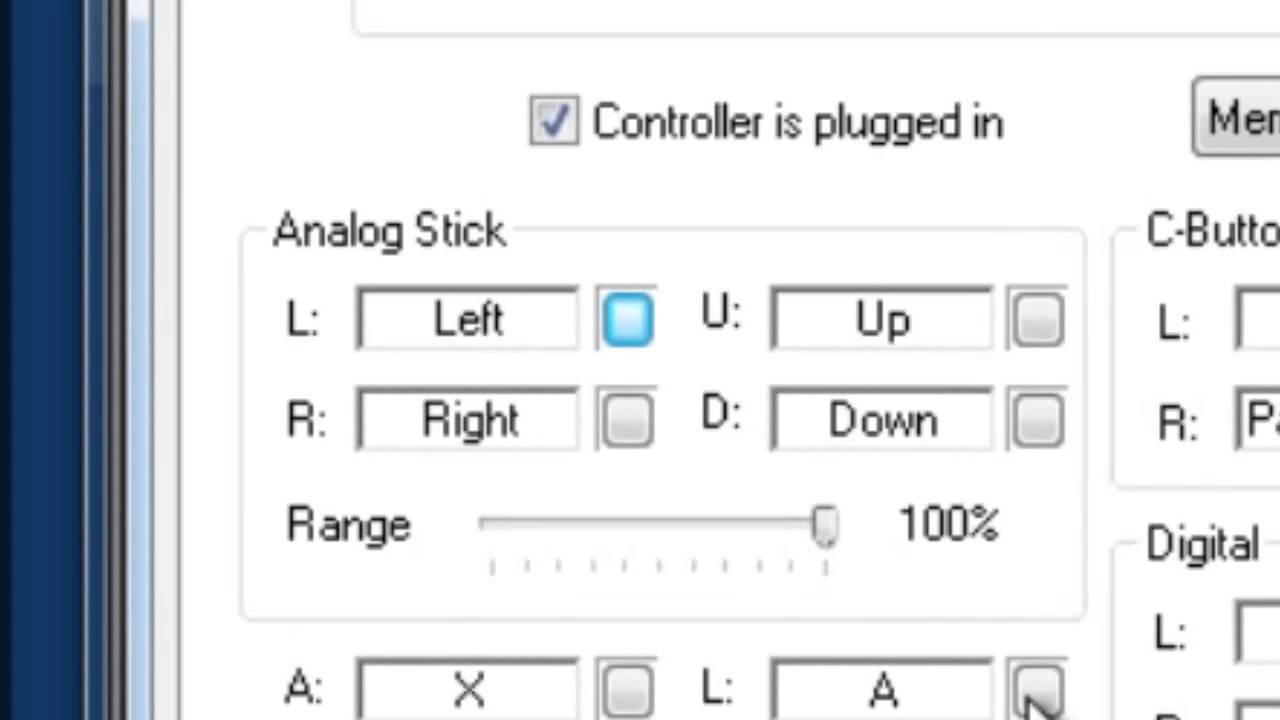Select the Digital pad L key field
This screenshot has width=1280, height=720.
pos(1260,632)
